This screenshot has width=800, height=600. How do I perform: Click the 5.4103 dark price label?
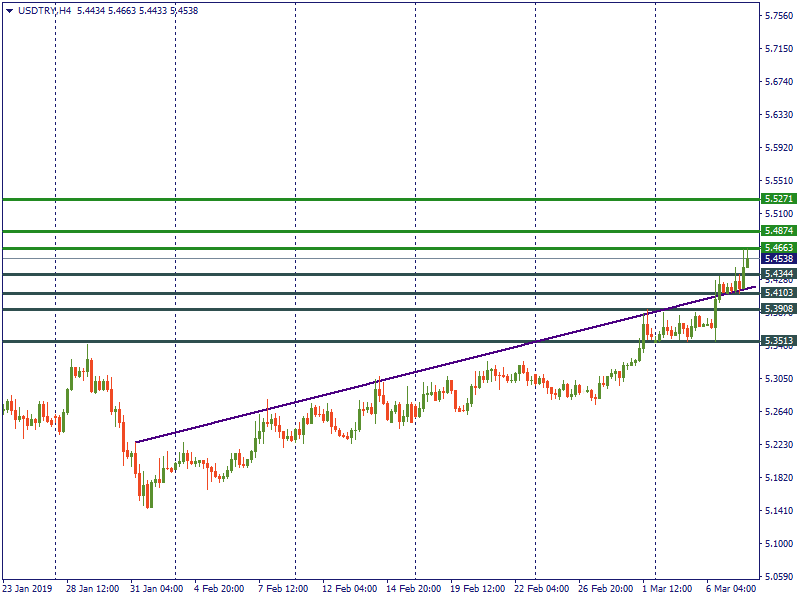(778, 292)
